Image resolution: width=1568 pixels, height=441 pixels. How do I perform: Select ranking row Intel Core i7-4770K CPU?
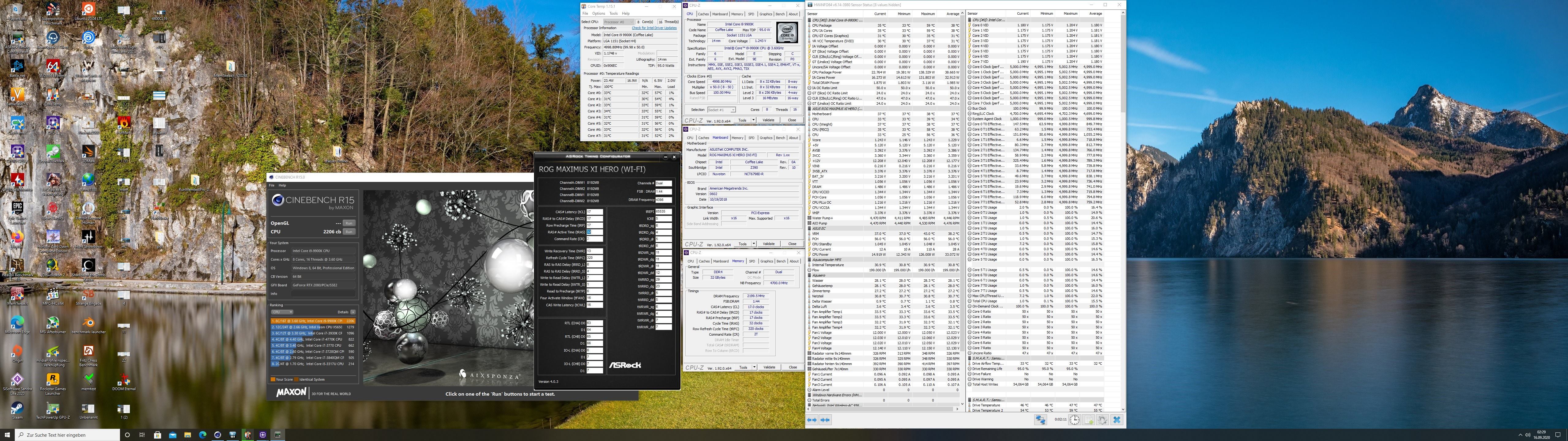click(313, 339)
